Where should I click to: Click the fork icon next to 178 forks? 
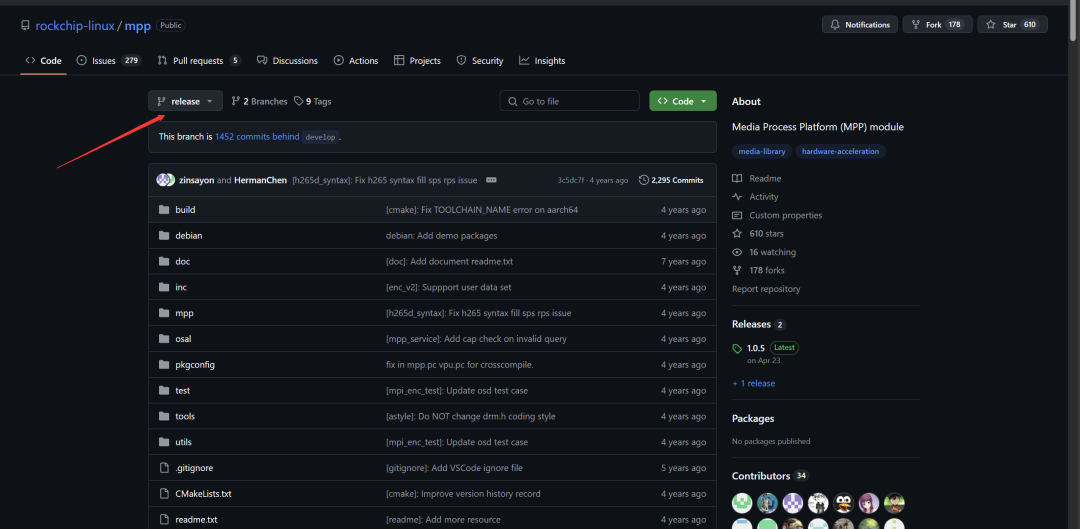click(x=737, y=271)
